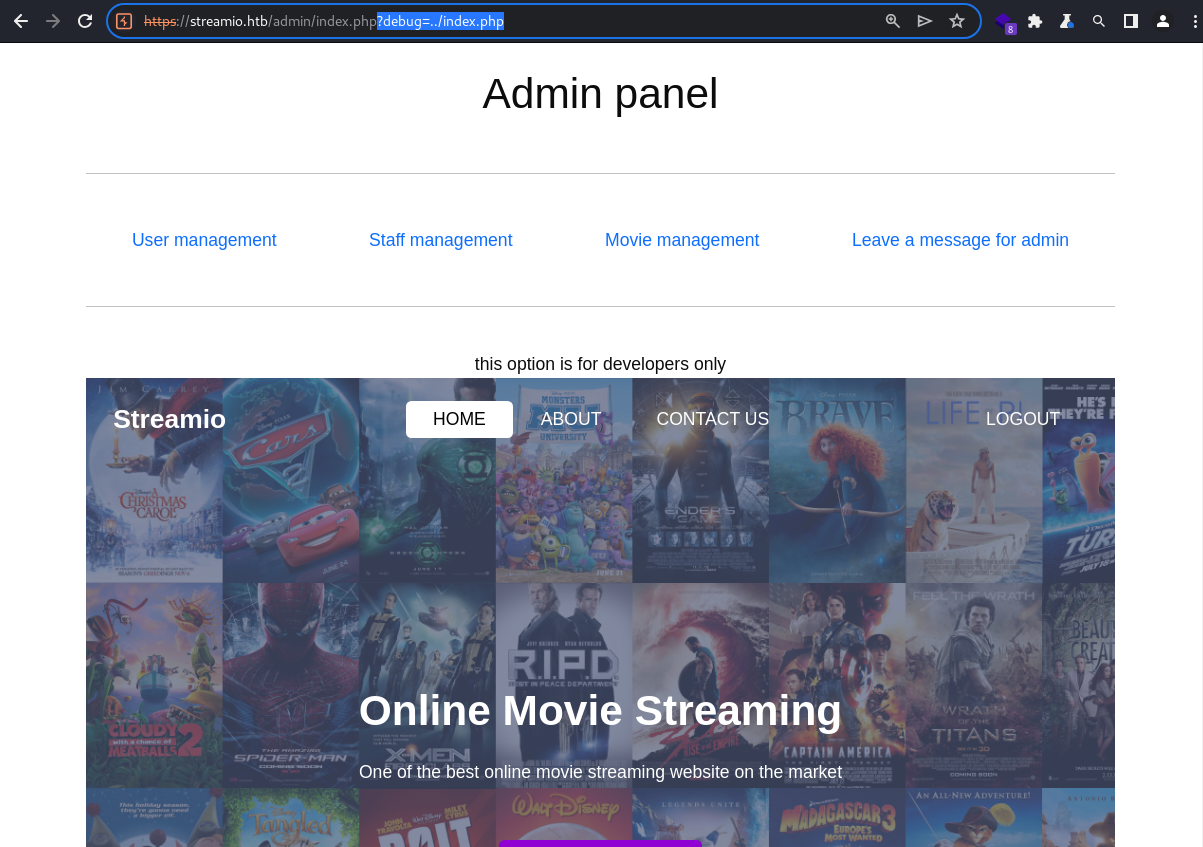This screenshot has height=847, width=1203.
Task: Open Leave a message for admin
Action: [x=960, y=240]
